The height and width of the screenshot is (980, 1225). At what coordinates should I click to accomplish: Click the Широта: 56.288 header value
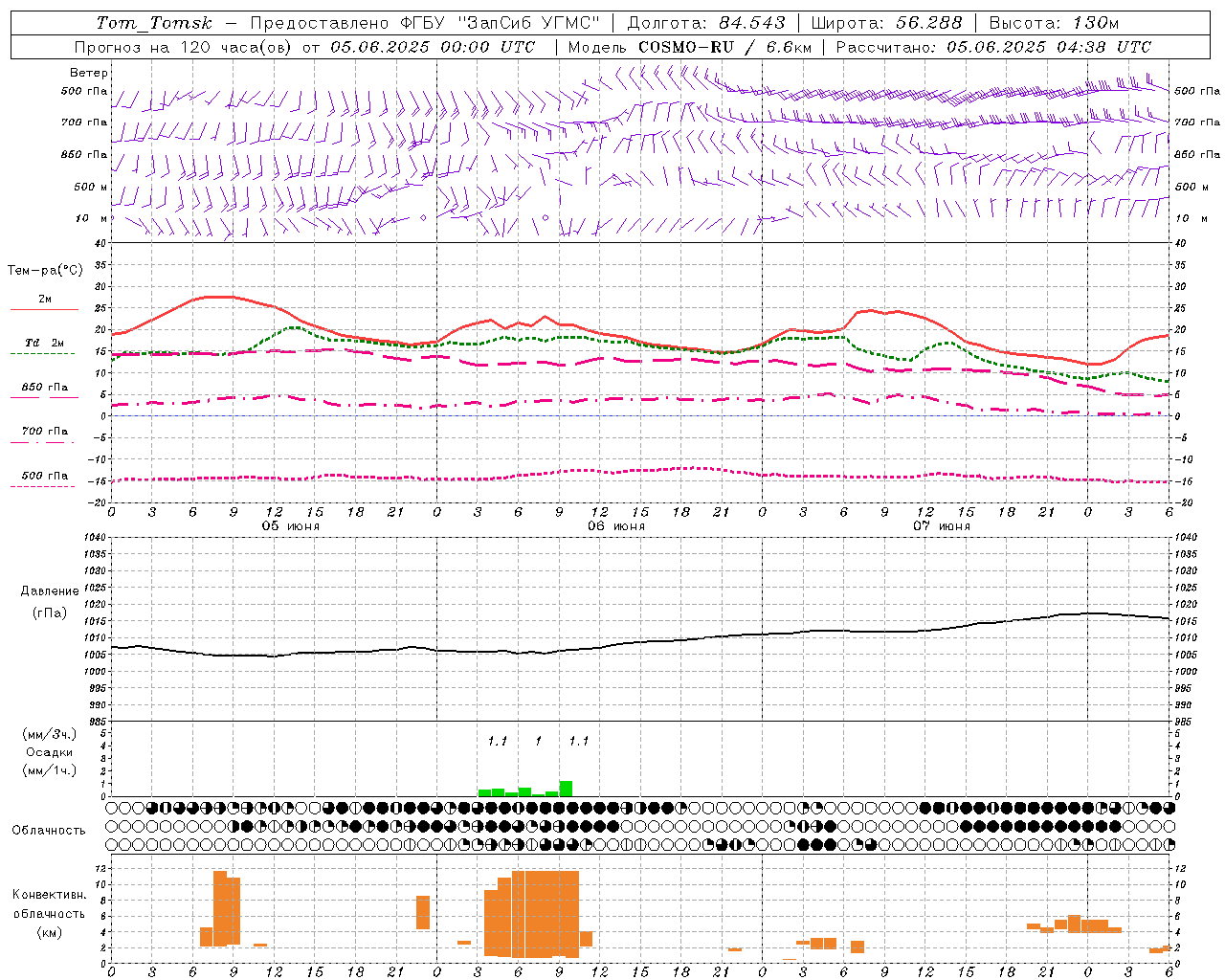click(x=886, y=23)
